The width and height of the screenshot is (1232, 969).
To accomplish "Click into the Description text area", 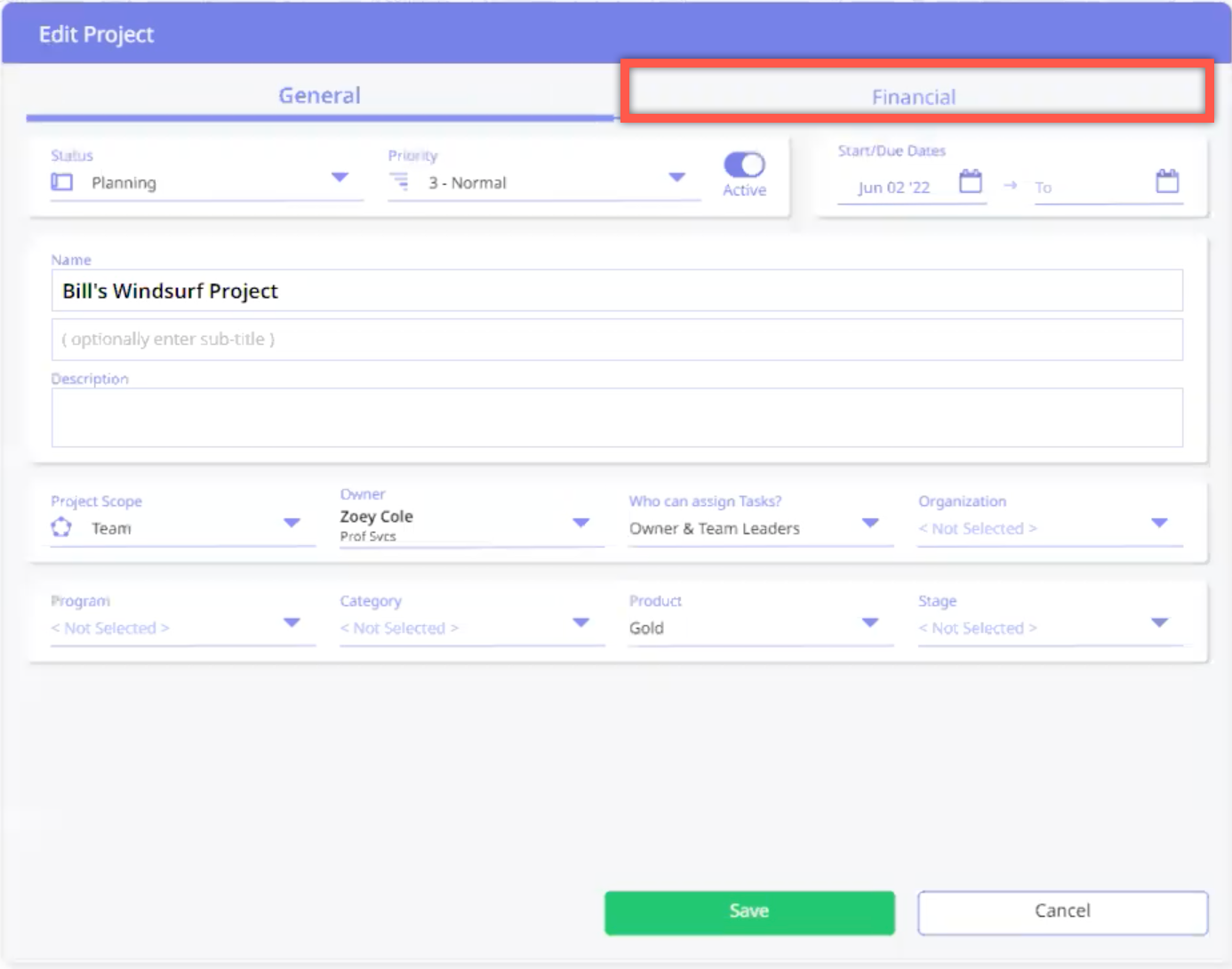I will 617,417.
